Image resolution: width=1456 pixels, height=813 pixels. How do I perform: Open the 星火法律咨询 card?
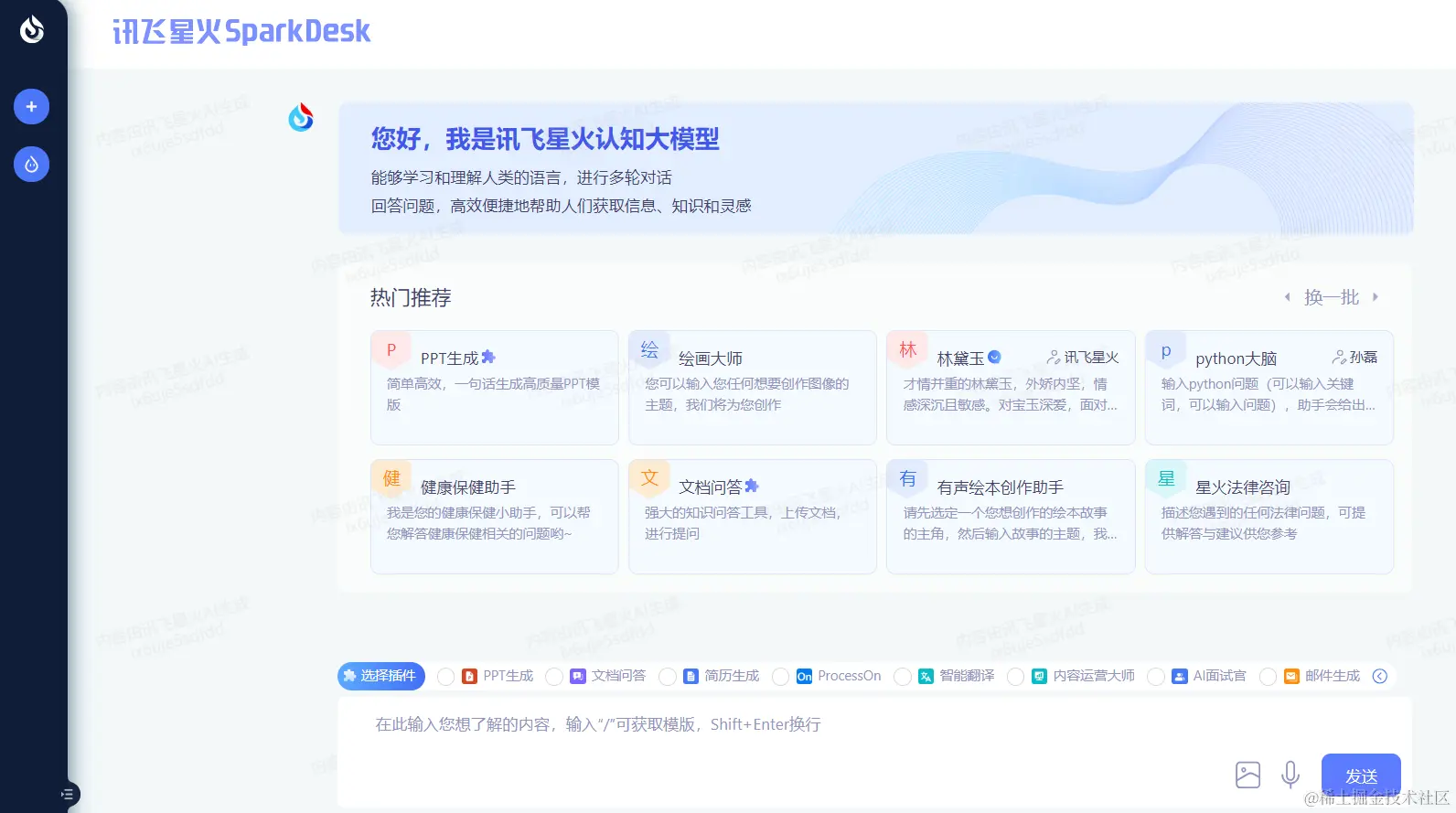(1269, 517)
